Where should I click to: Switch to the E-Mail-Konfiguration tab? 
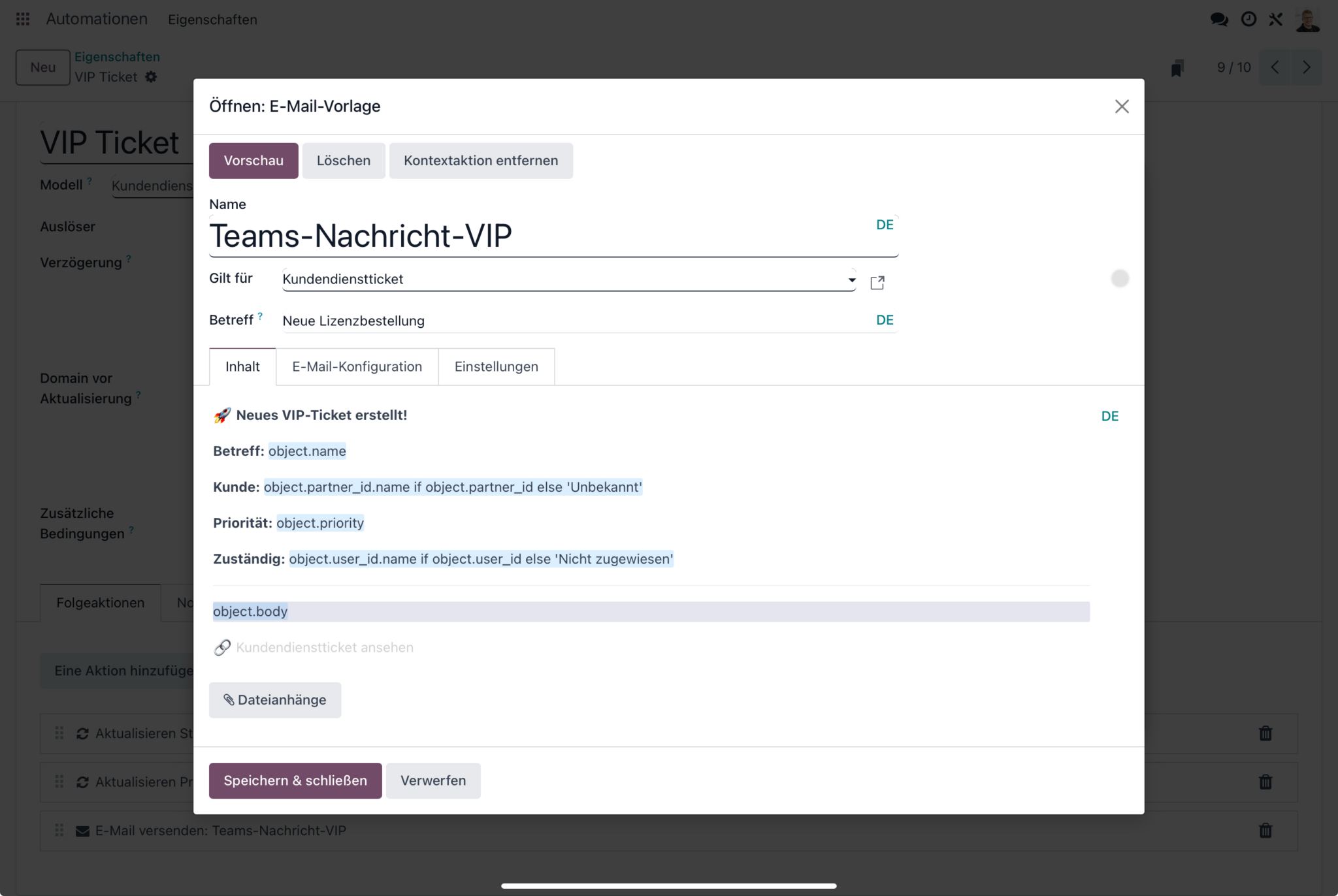357,366
